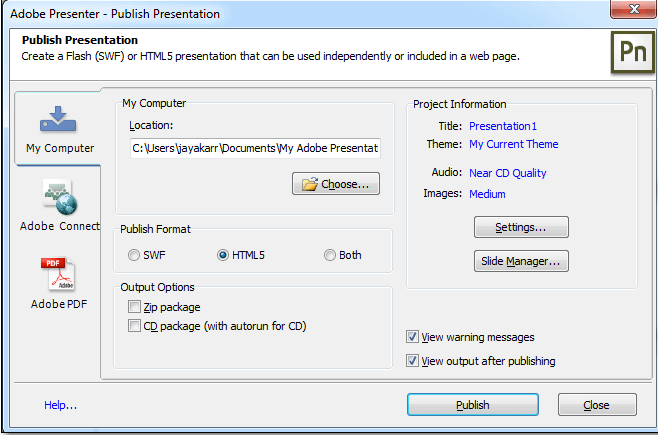Screen dimensions: 658x435
Task: Enable the Zip package option
Action: click(x=134, y=307)
